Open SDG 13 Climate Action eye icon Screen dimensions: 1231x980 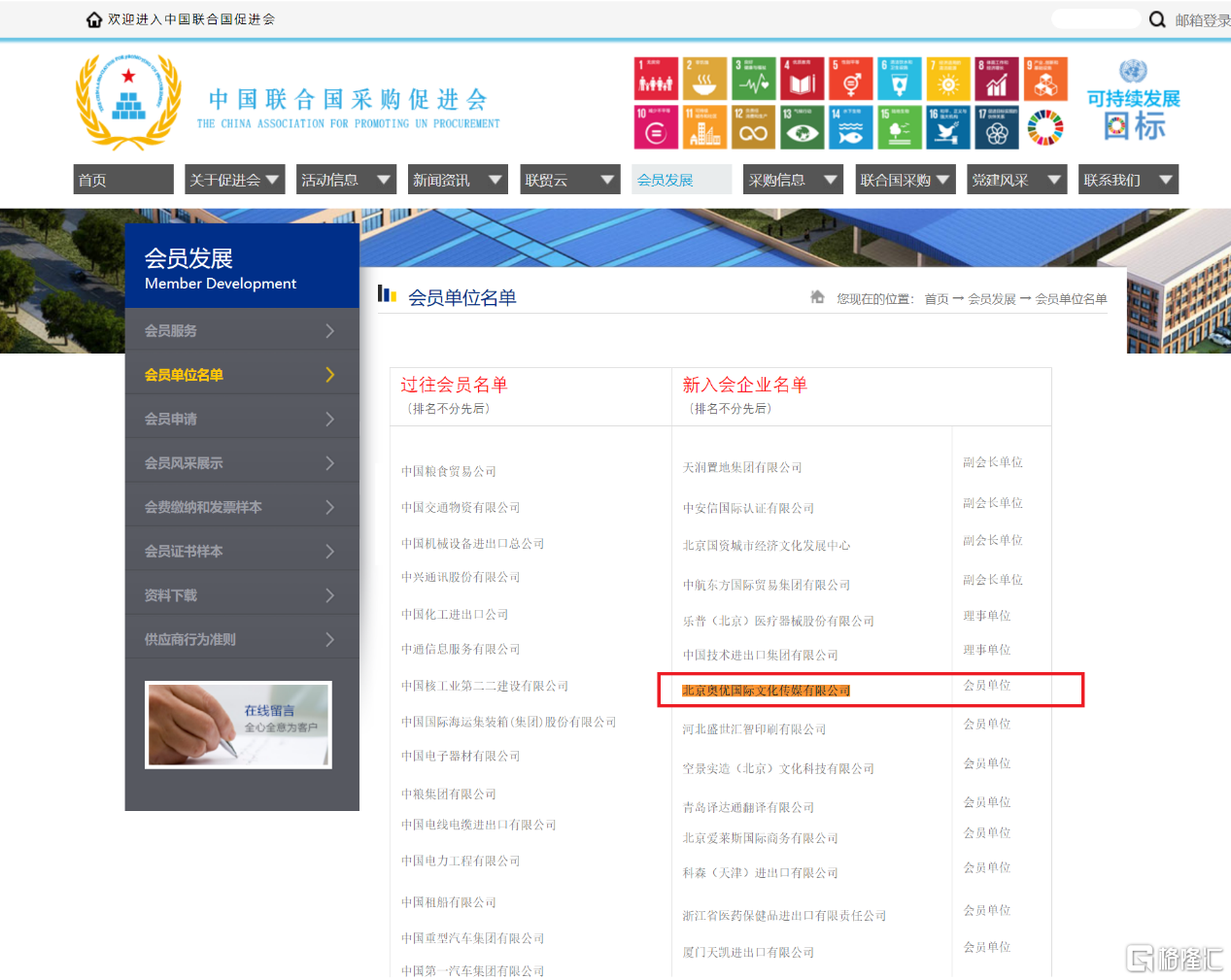pyautogui.click(x=802, y=127)
